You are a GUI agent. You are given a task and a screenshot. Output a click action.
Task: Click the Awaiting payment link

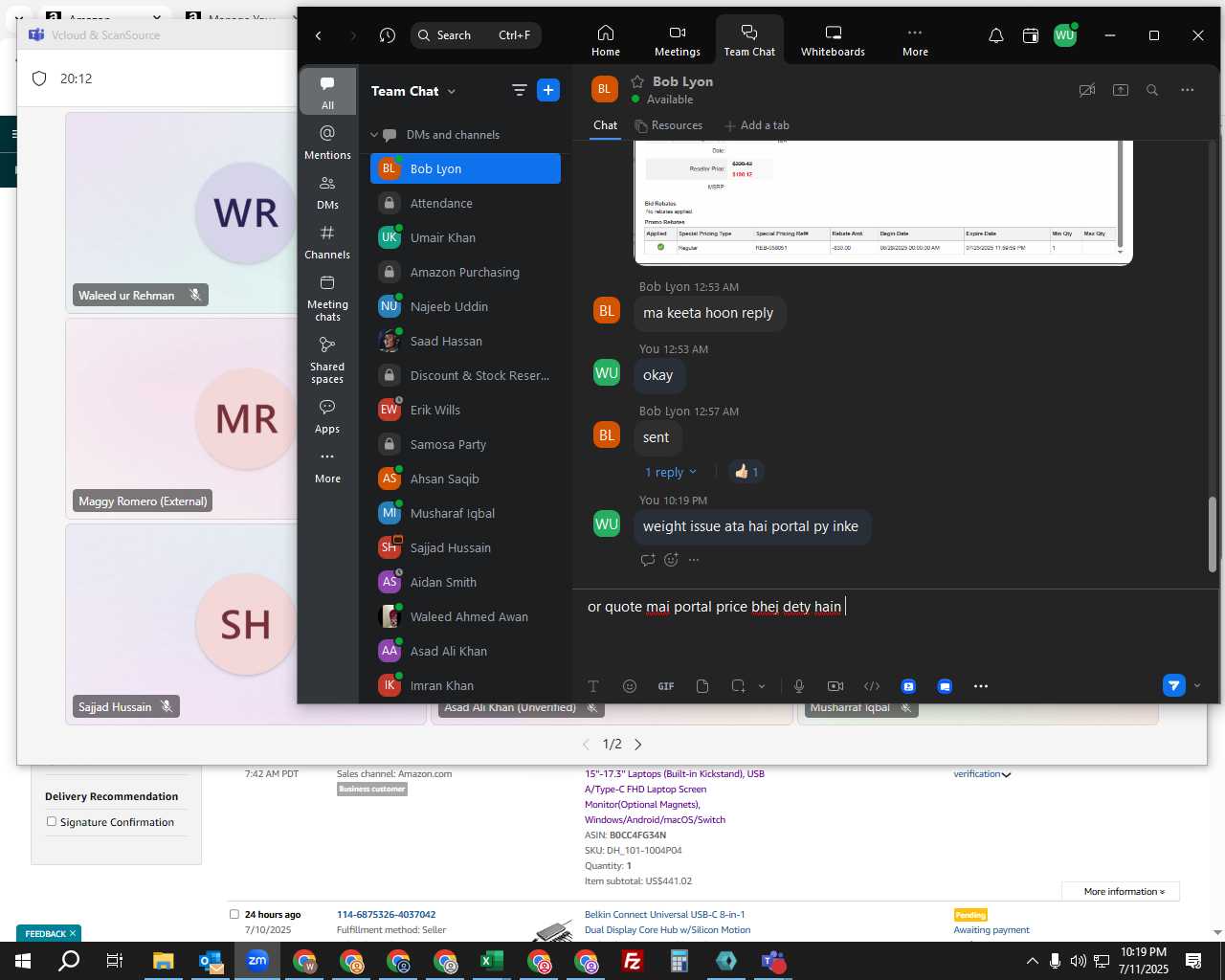pyautogui.click(x=991, y=929)
